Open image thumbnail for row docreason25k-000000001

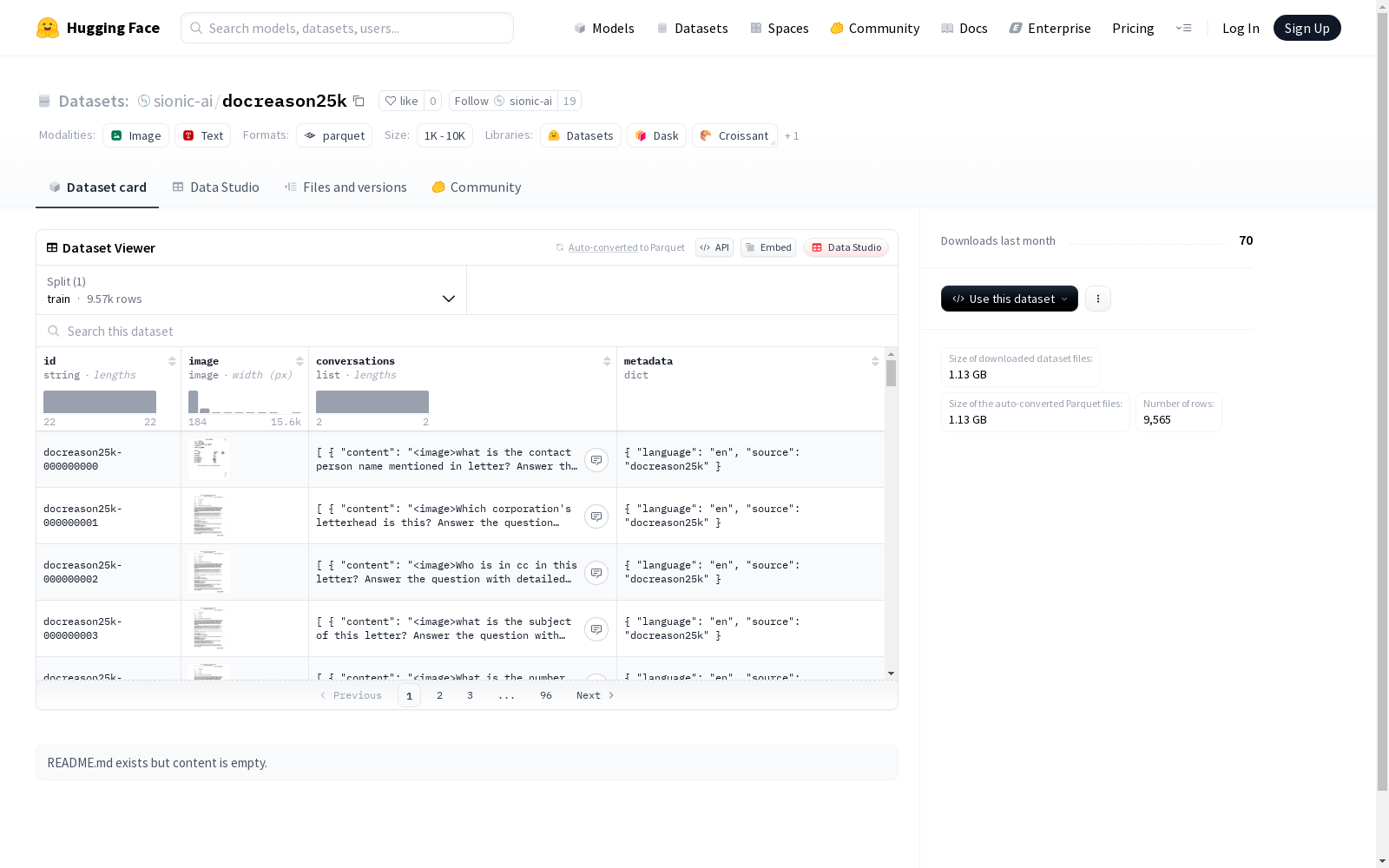[x=208, y=516]
